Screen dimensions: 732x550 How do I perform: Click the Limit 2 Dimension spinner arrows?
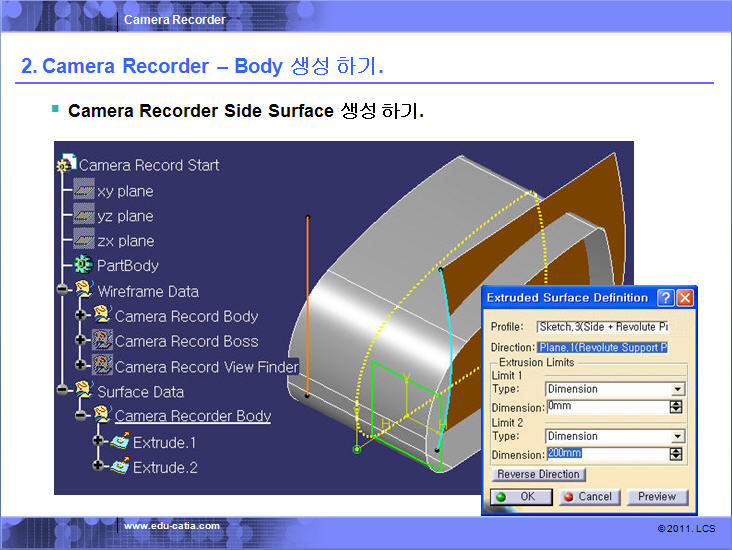[676, 454]
